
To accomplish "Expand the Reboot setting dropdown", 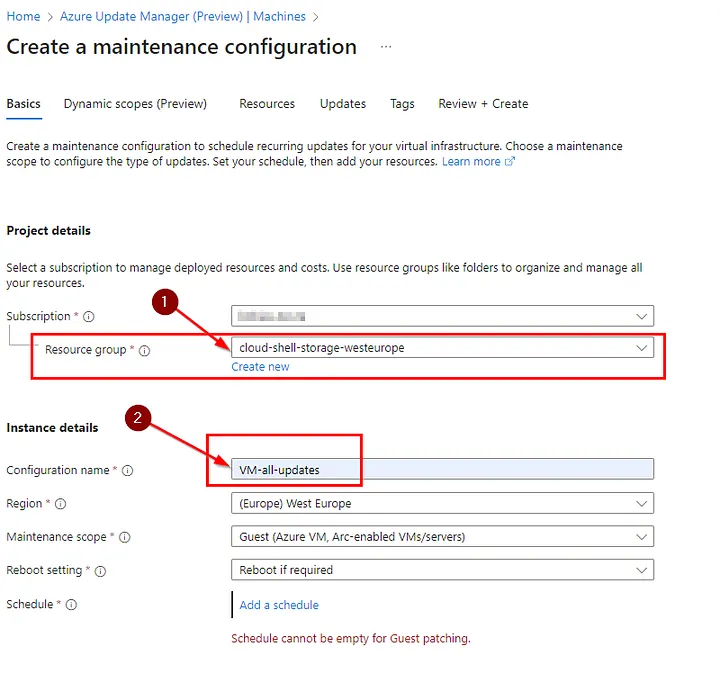I will 442,570.
